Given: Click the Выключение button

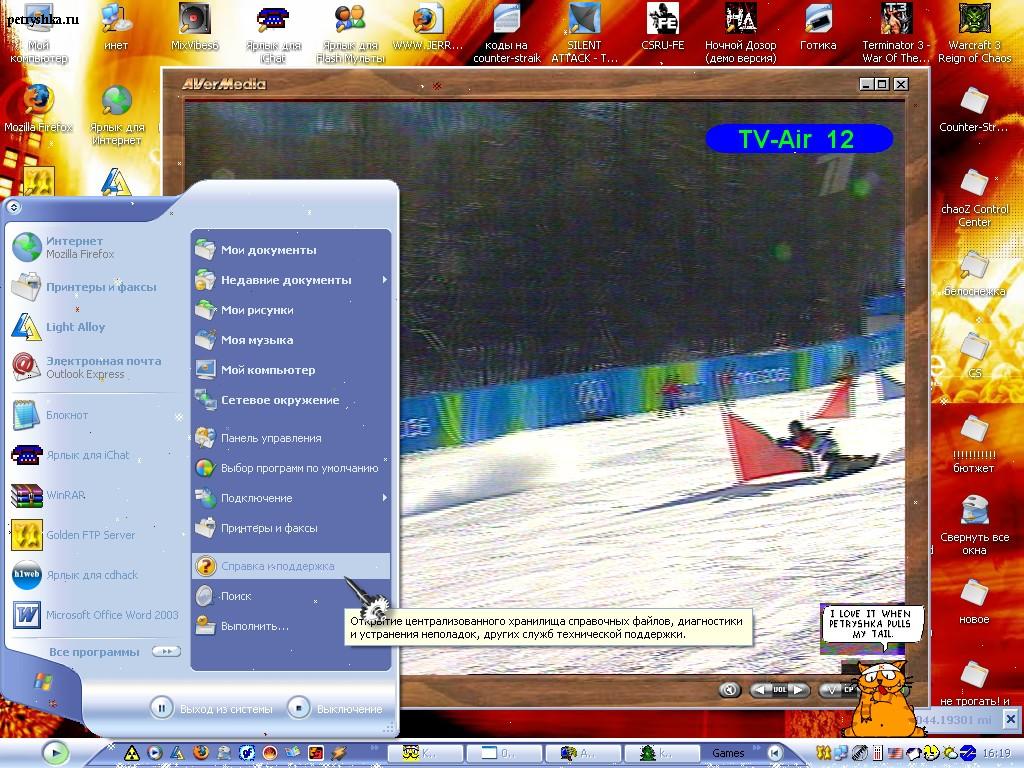Looking at the screenshot, I should (335, 708).
